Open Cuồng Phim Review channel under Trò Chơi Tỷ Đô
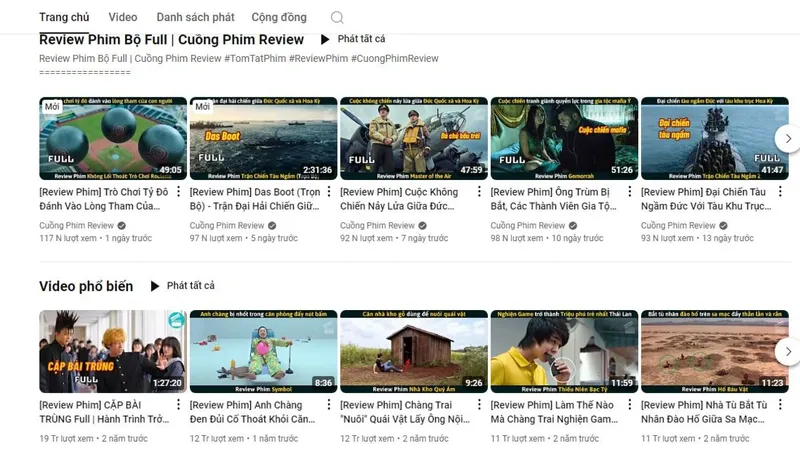This screenshot has height=450, width=800. point(77,226)
